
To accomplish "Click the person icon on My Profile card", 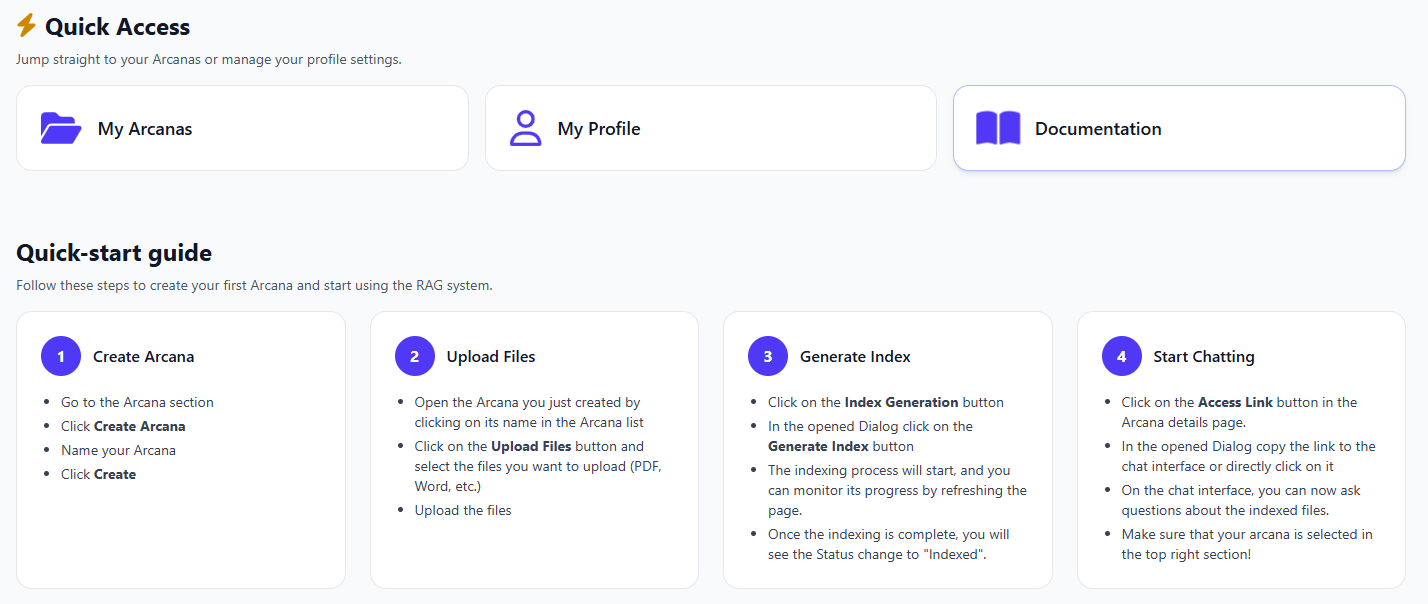I will tap(525, 128).
